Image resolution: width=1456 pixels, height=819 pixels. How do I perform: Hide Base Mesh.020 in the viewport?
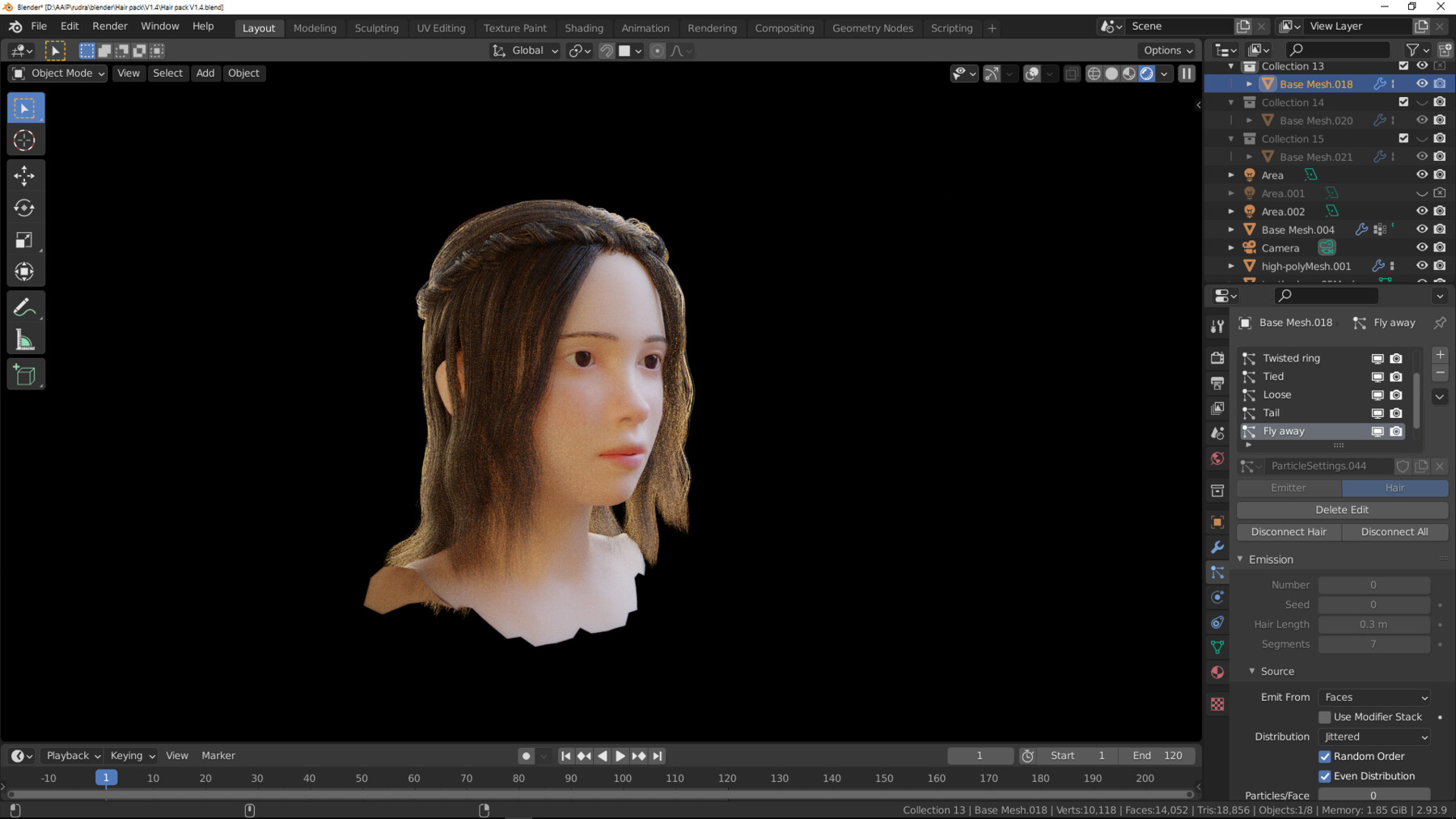(x=1421, y=120)
